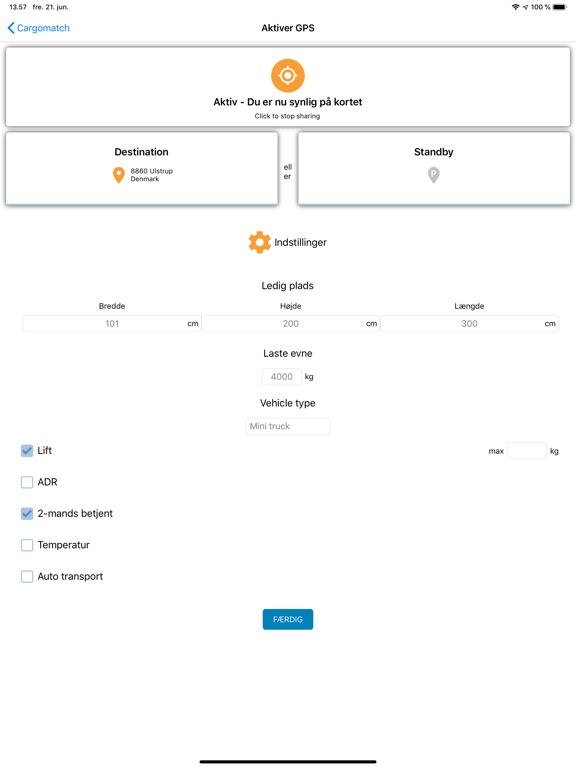Click the FÆRDIG button
576x768 pixels.
pos(288,619)
